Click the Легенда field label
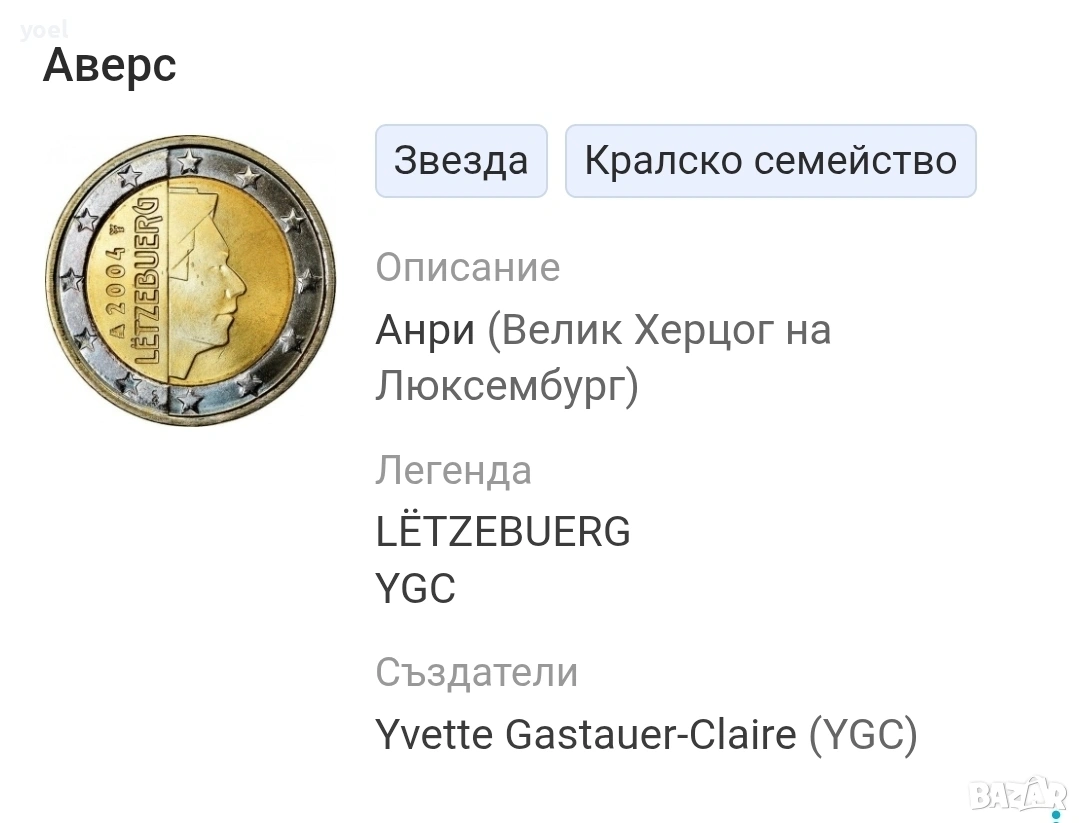Screen dimensions: 1079x823 tap(453, 471)
